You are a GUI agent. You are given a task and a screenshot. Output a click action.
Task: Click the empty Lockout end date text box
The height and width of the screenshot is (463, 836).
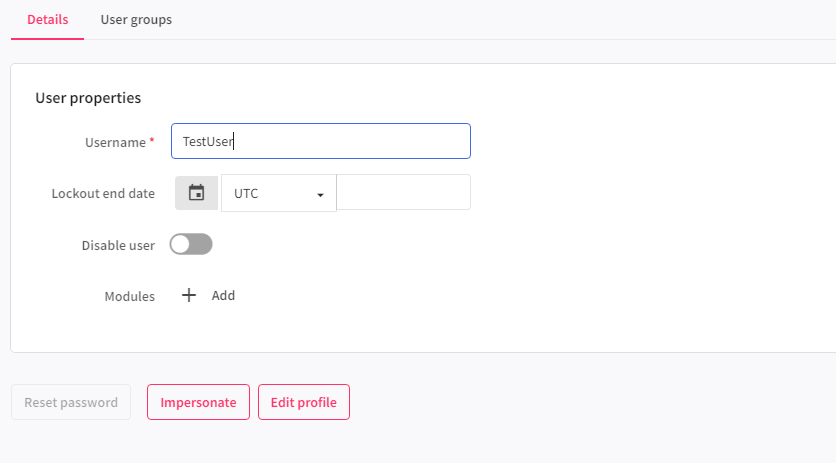click(x=403, y=193)
